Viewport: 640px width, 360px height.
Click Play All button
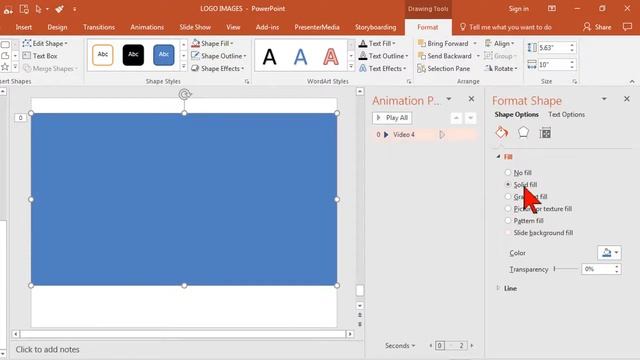[392, 118]
